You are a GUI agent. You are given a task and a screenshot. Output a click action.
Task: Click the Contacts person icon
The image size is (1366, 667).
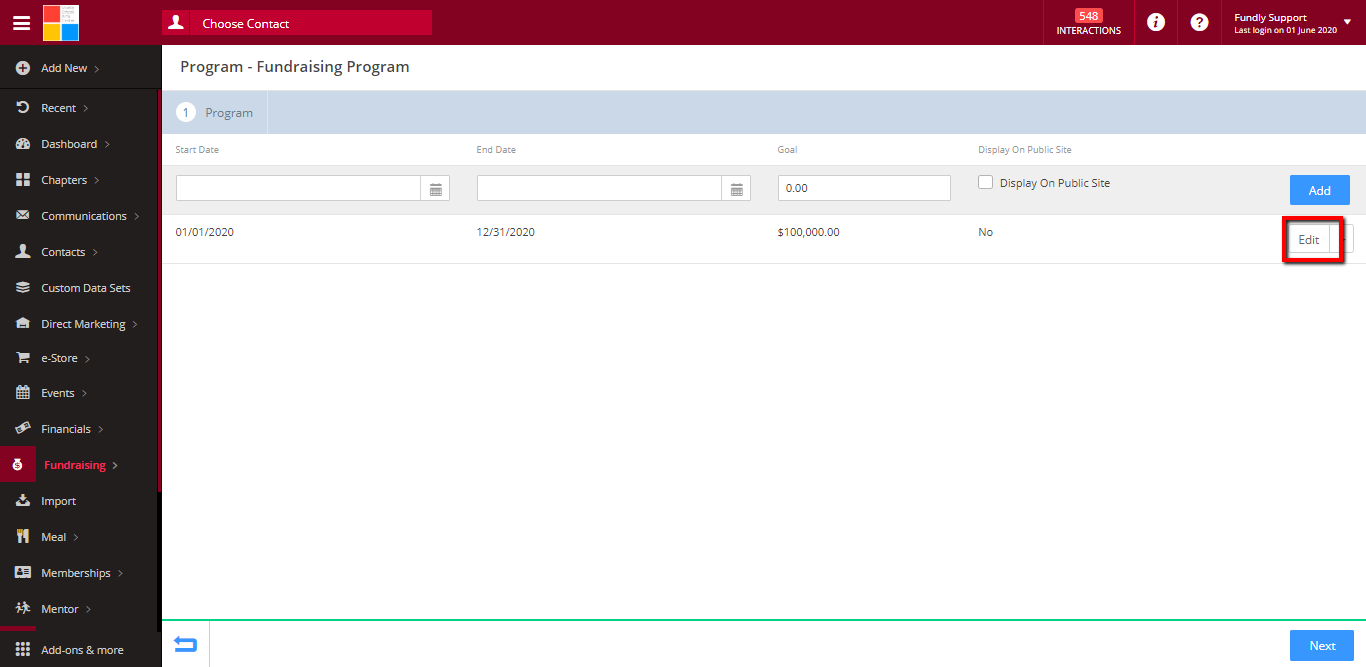pos(23,252)
